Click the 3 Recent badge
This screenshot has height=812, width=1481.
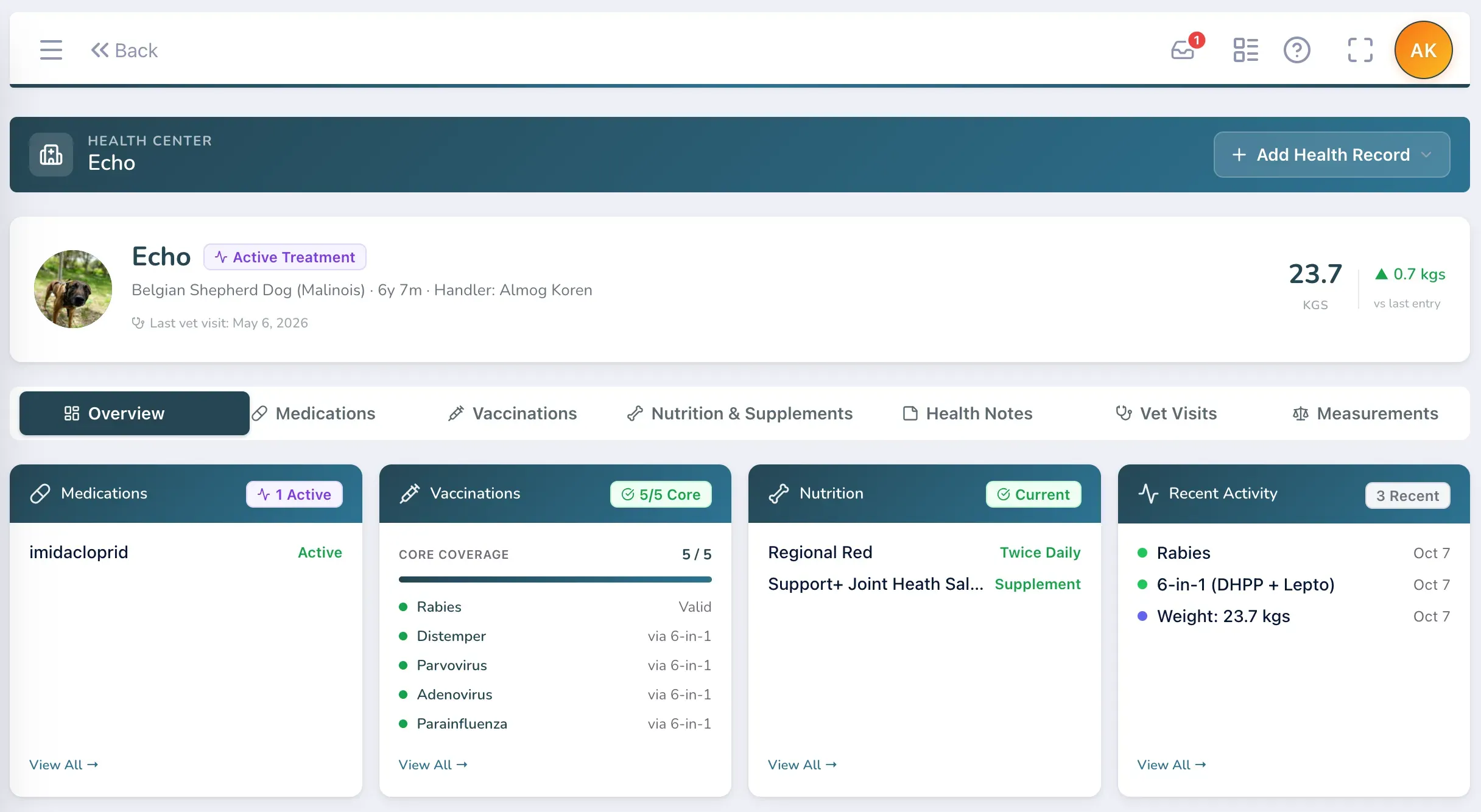(1407, 495)
